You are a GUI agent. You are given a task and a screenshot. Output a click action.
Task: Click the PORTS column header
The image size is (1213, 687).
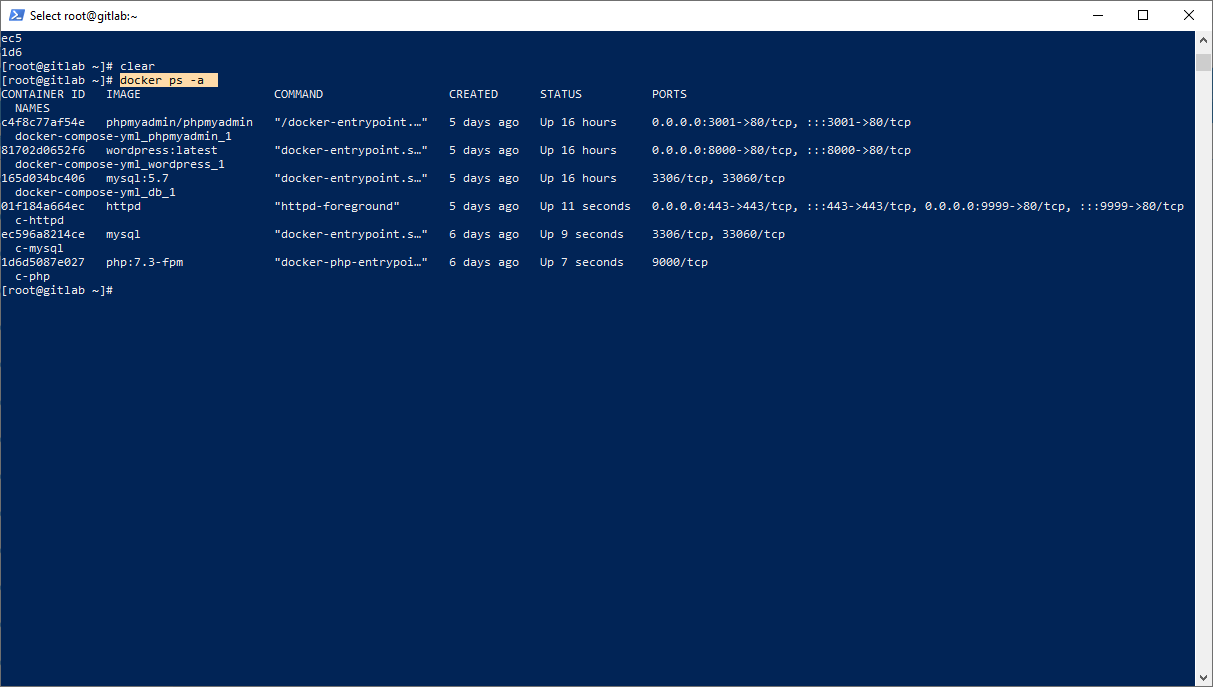click(669, 94)
